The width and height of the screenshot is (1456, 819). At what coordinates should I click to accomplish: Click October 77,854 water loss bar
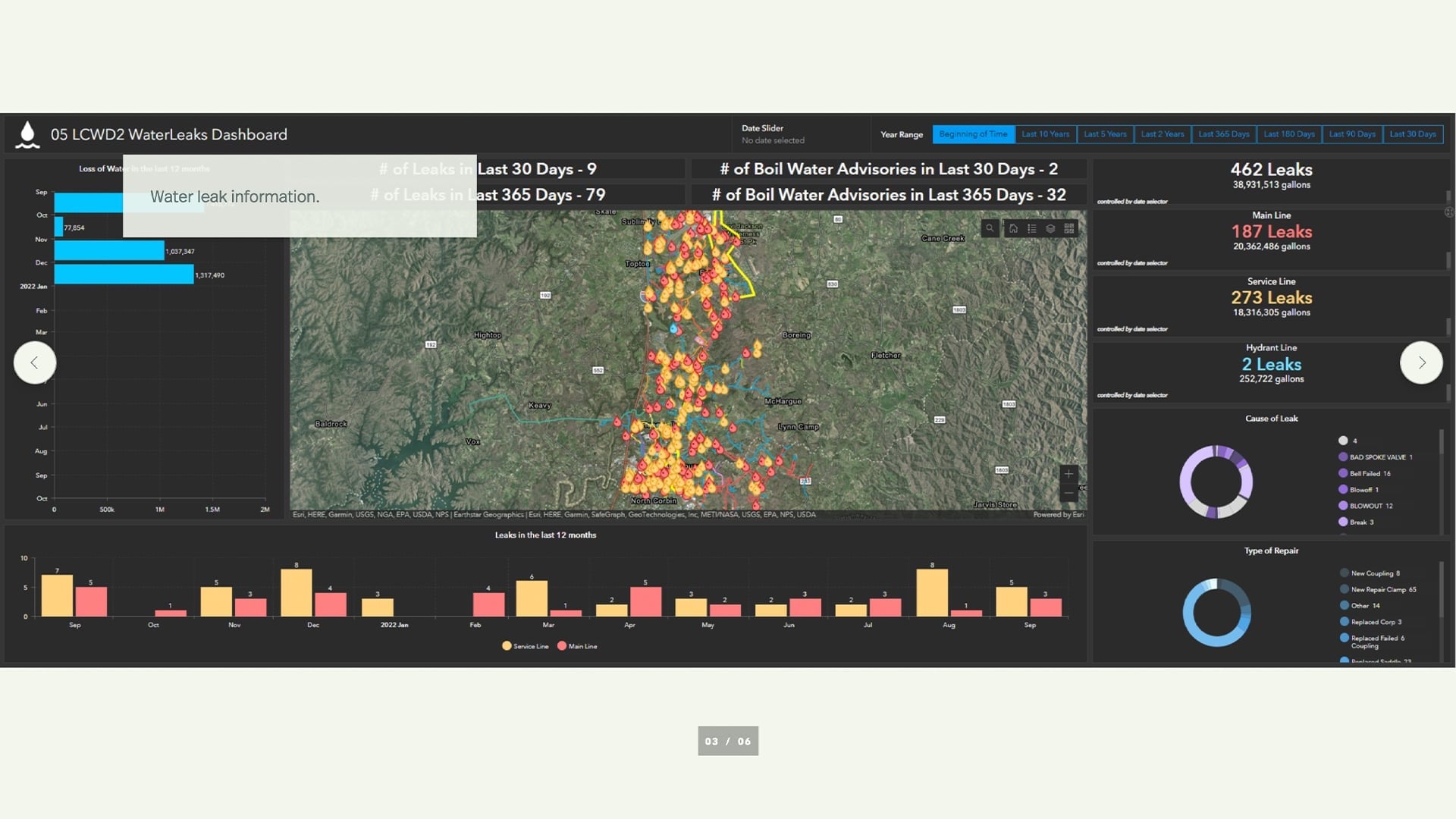(58, 227)
